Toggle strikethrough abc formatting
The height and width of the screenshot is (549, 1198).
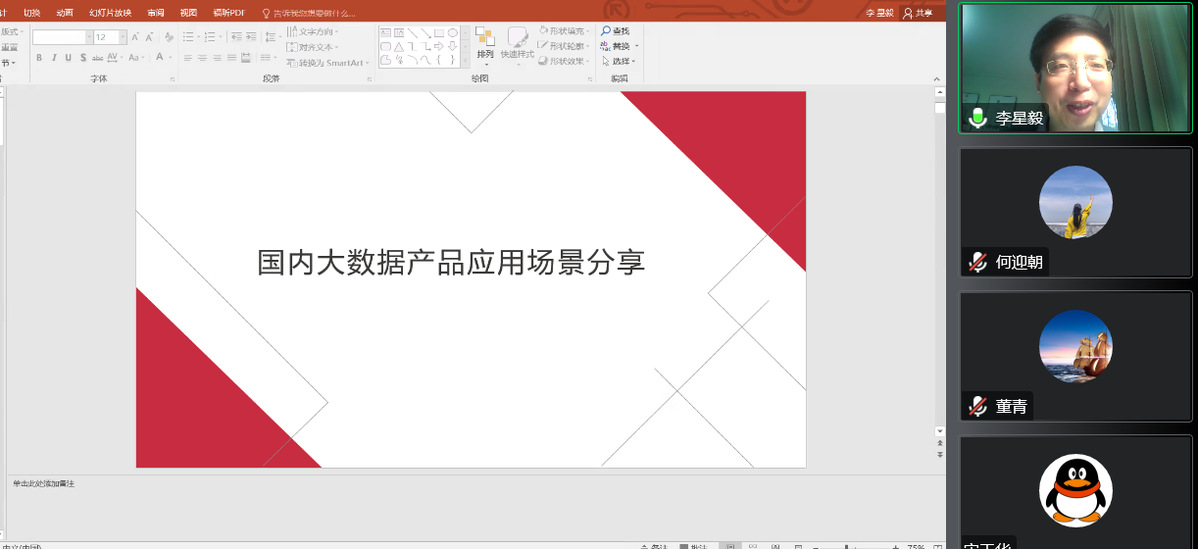pyautogui.click(x=98, y=58)
